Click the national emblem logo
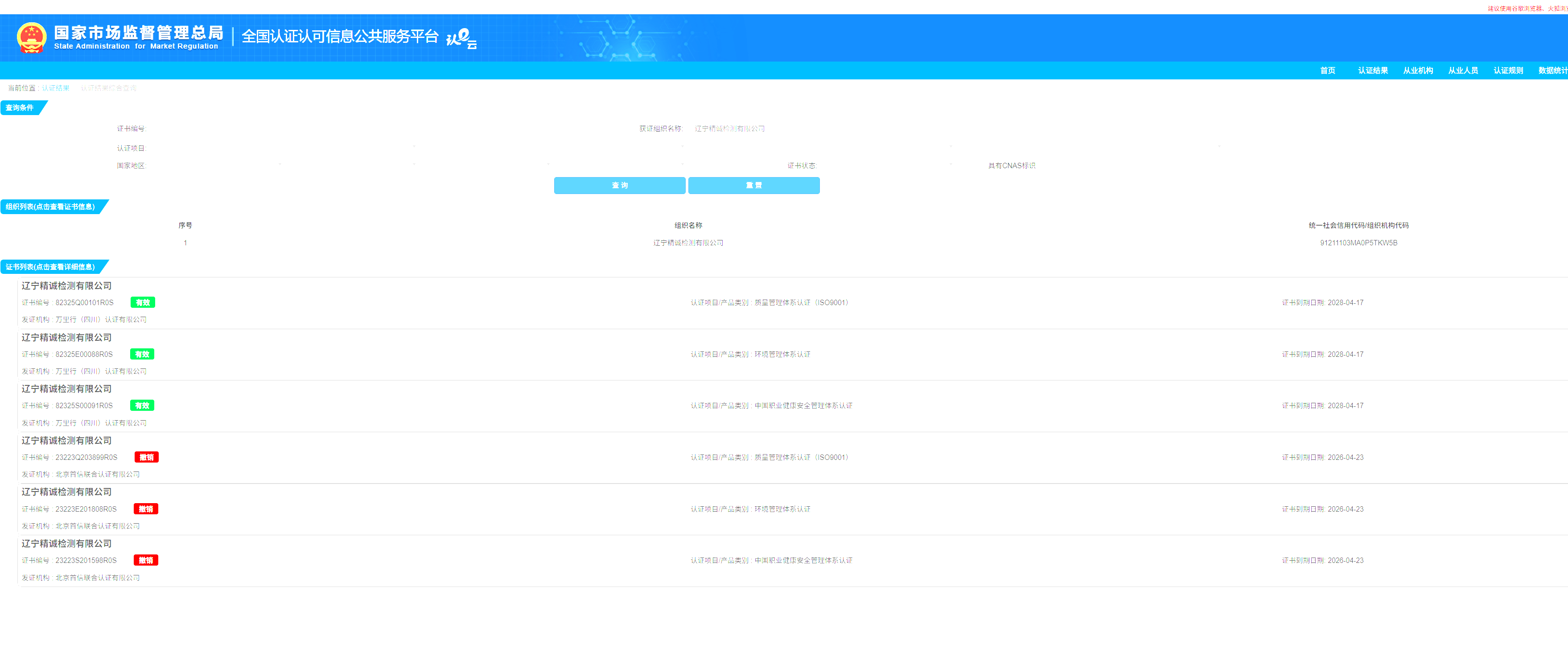1568x649 pixels. [x=32, y=38]
